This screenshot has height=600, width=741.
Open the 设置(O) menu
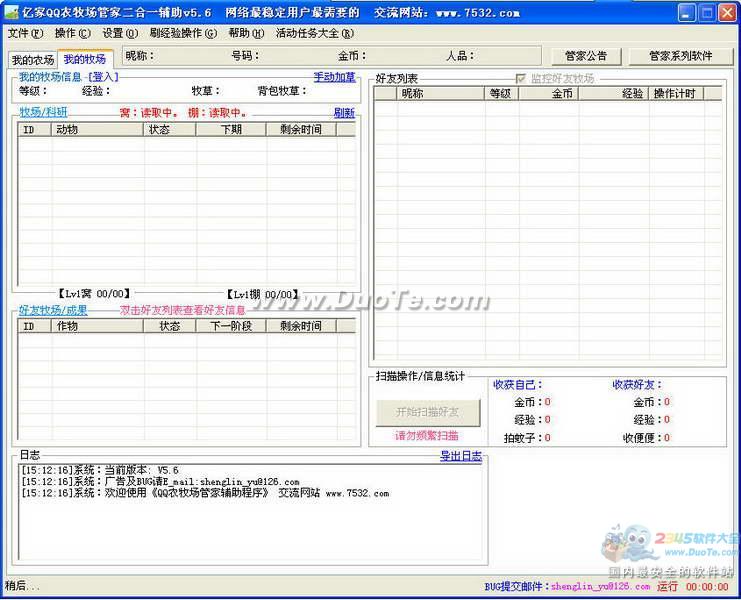click(120, 34)
